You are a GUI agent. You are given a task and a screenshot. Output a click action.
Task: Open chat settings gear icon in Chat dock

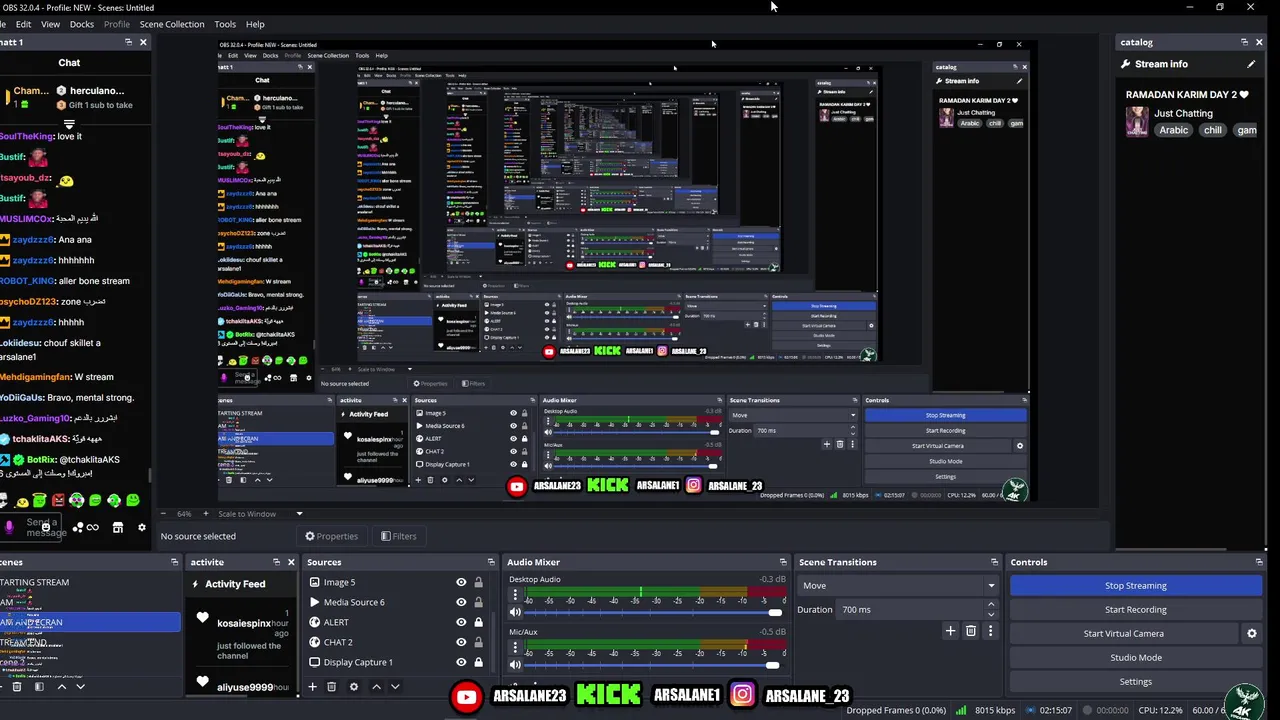141,527
